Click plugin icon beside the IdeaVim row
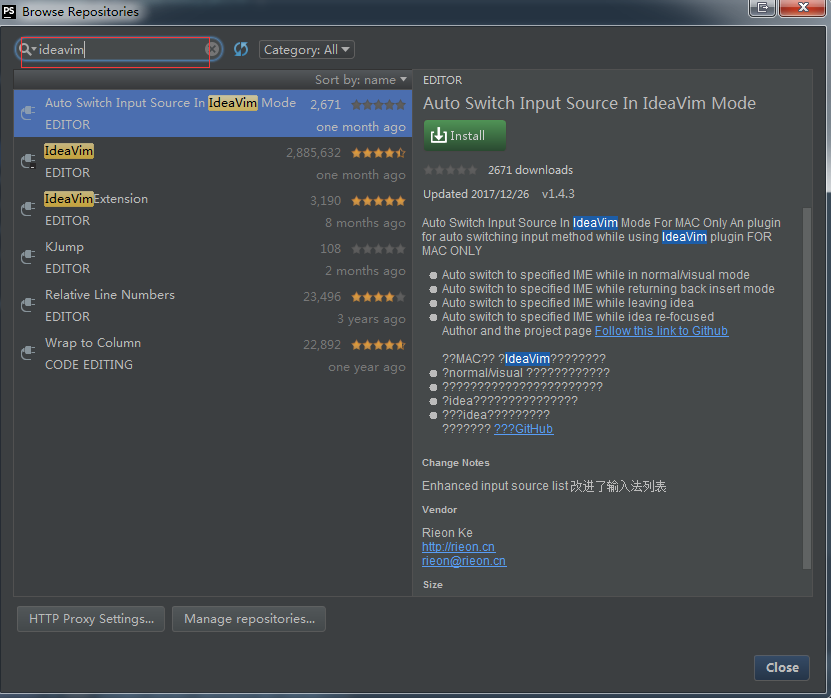Screen dimensions: 831x698 coord(28,161)
